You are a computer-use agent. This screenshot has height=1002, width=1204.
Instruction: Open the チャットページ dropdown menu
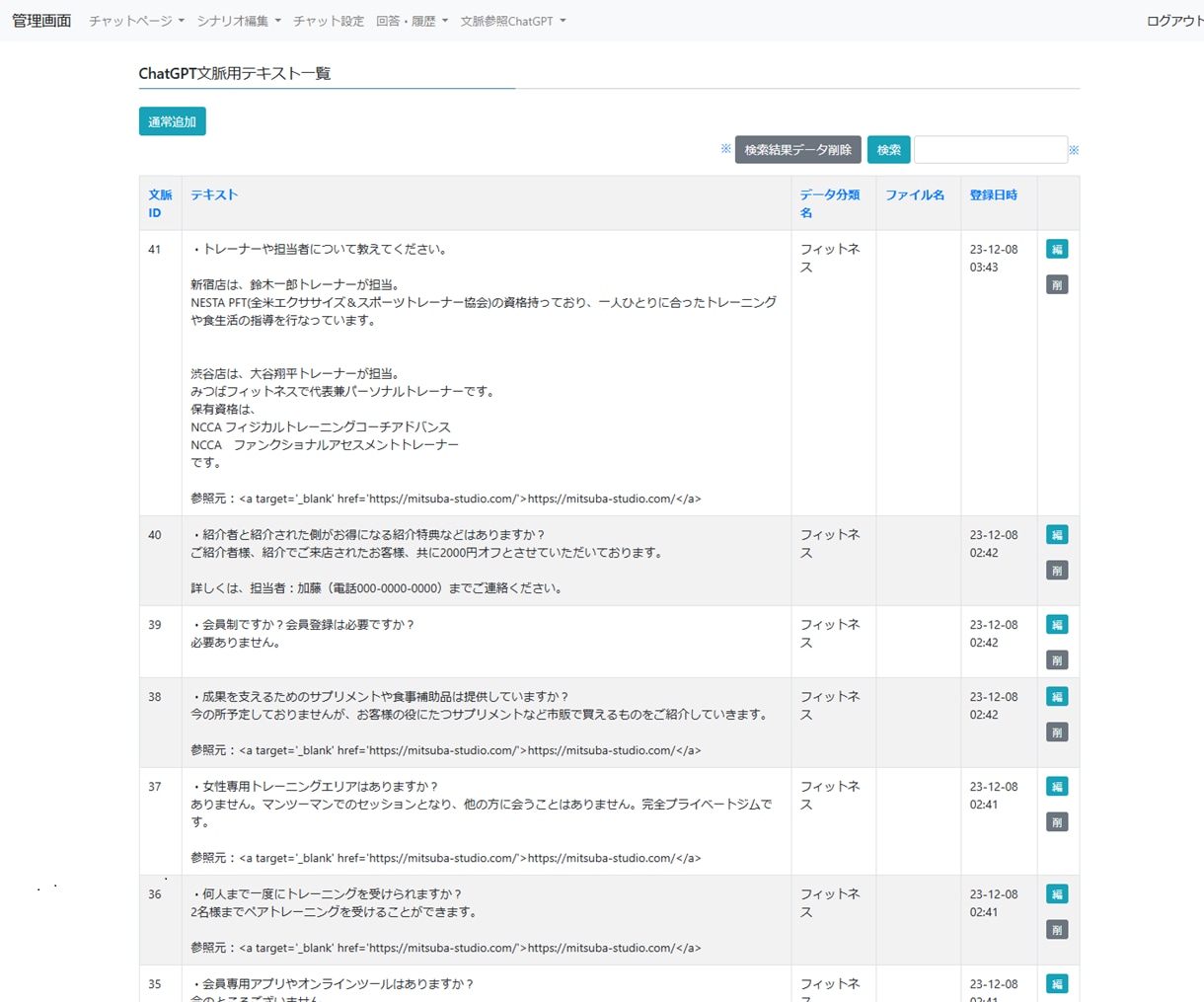[136, 21]
